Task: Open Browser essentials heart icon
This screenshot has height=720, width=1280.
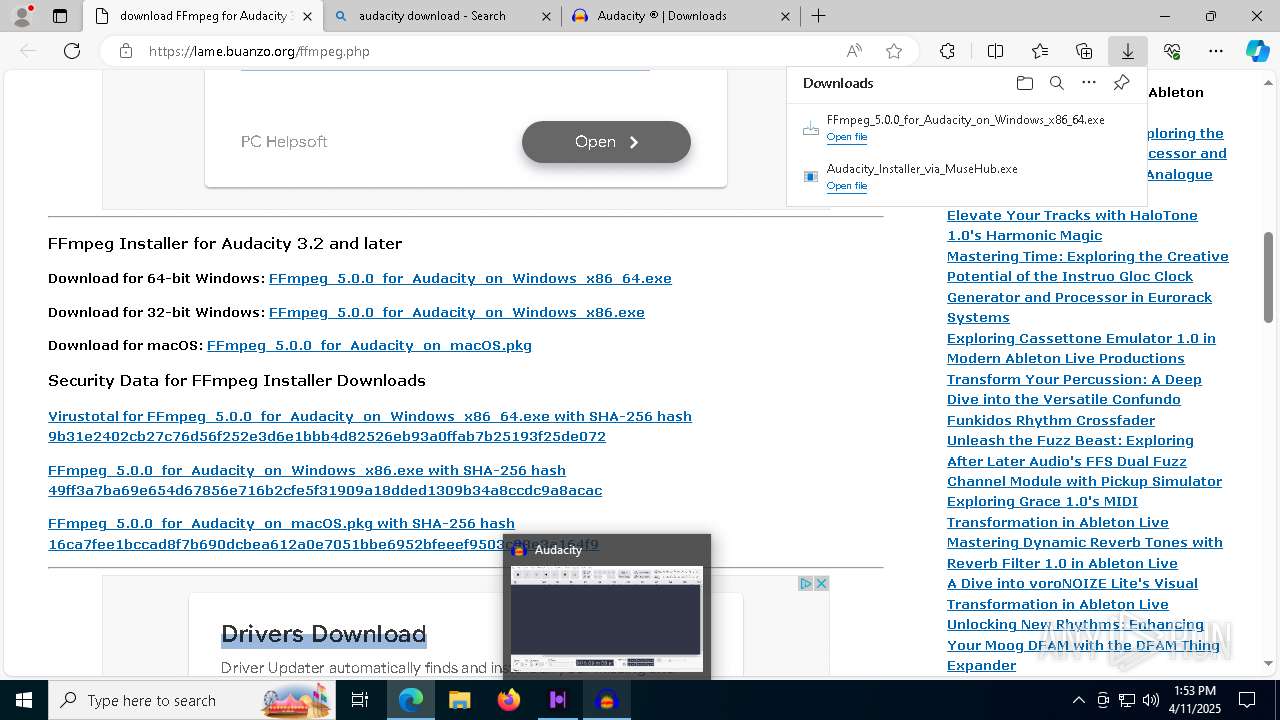Action: [x=1172, y=51]
